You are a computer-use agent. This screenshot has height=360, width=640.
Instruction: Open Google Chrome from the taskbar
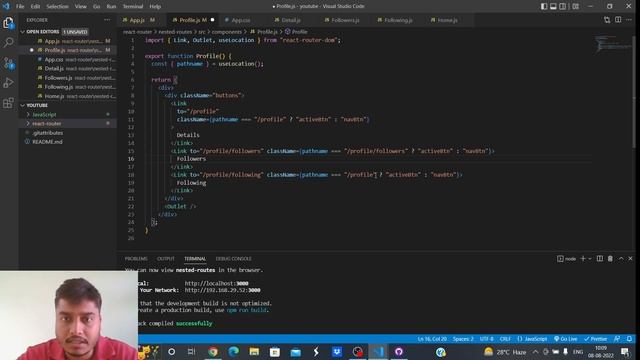click(x=213, y=351)
